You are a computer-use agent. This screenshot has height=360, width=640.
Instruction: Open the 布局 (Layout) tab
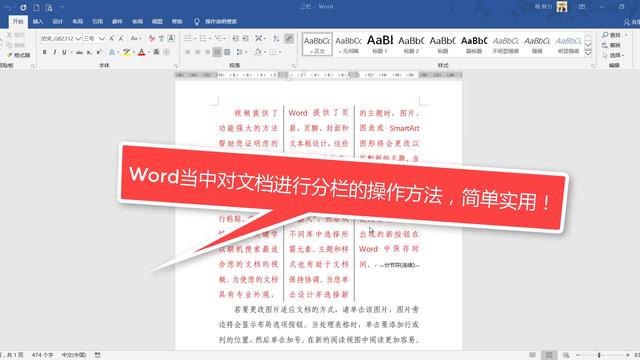click(78, 21)
